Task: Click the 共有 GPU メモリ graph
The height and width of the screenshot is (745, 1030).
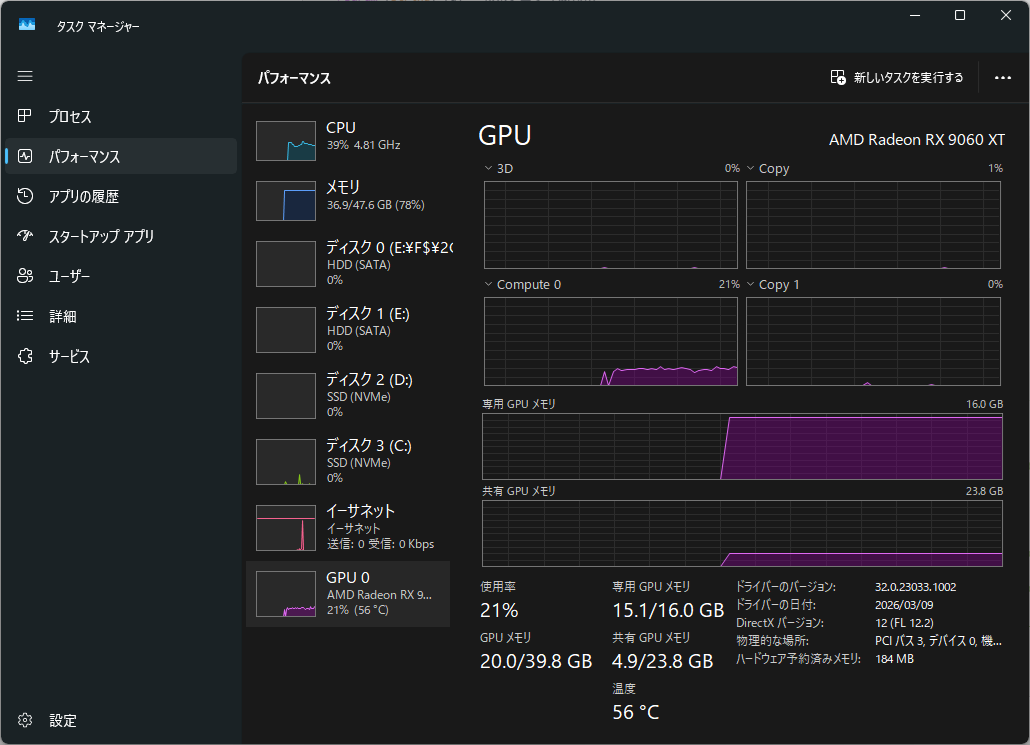Action: [x=742, y=533]
